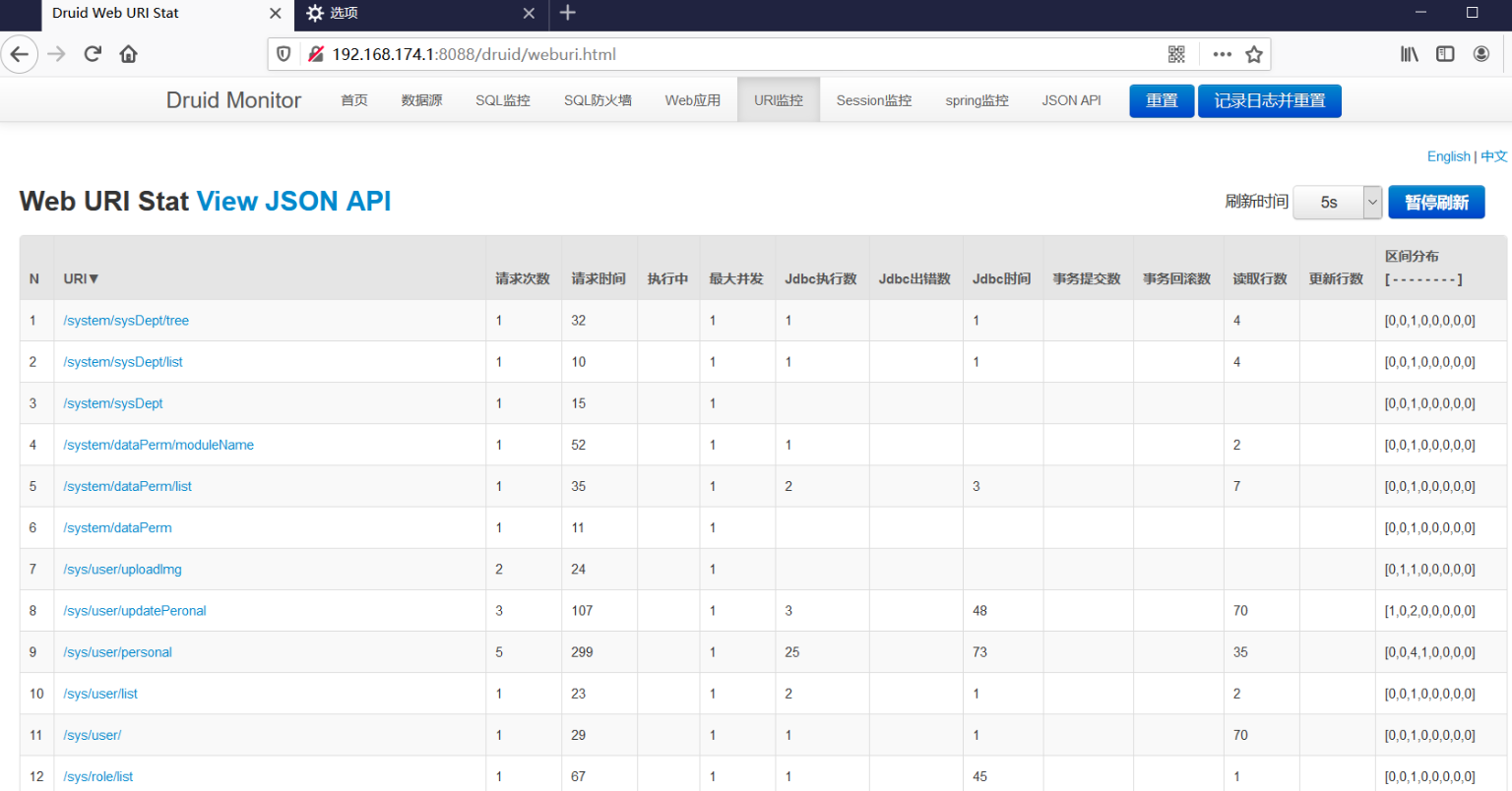
Task: Switch language to English
Action: coord(1449,156)
